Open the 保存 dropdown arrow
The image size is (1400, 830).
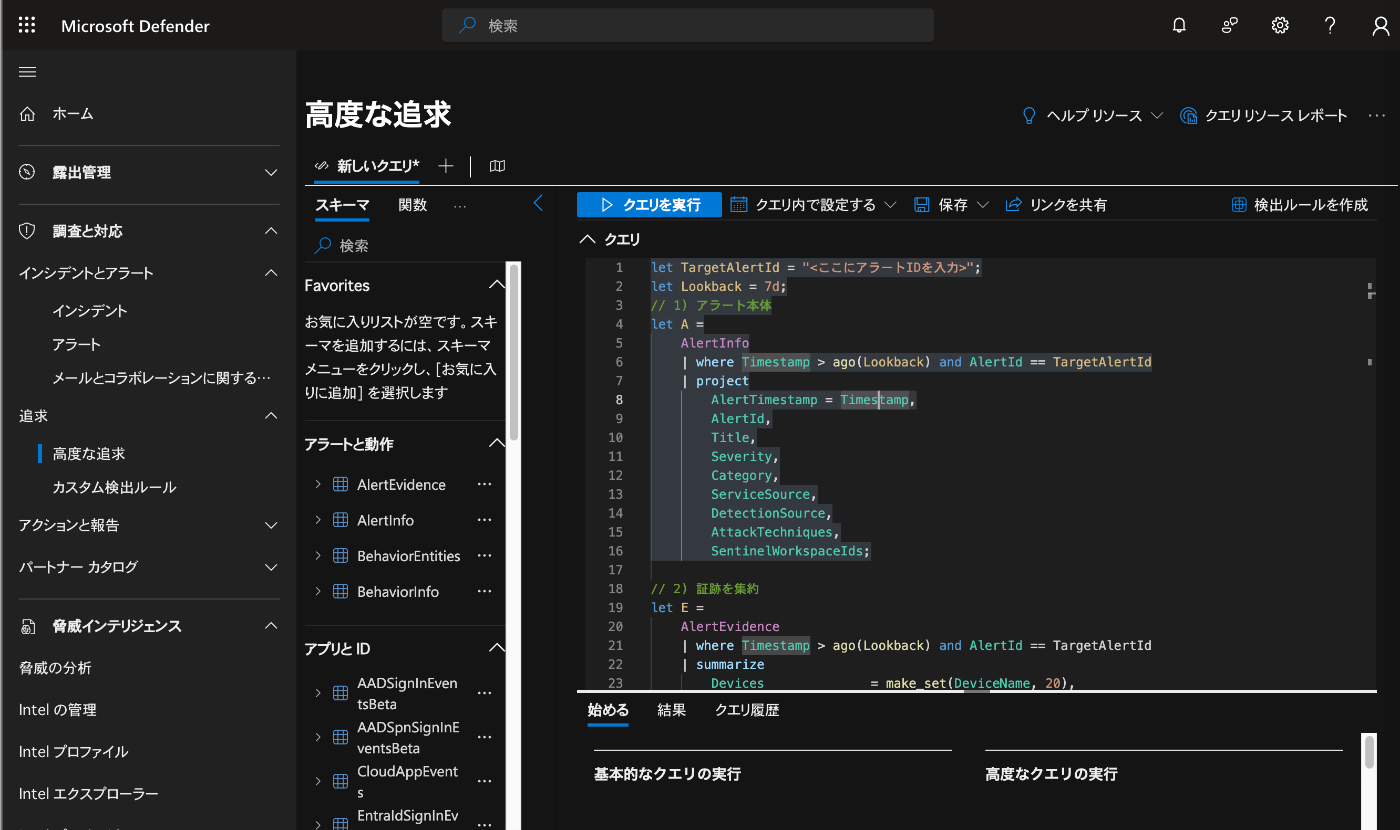[983, 204]
